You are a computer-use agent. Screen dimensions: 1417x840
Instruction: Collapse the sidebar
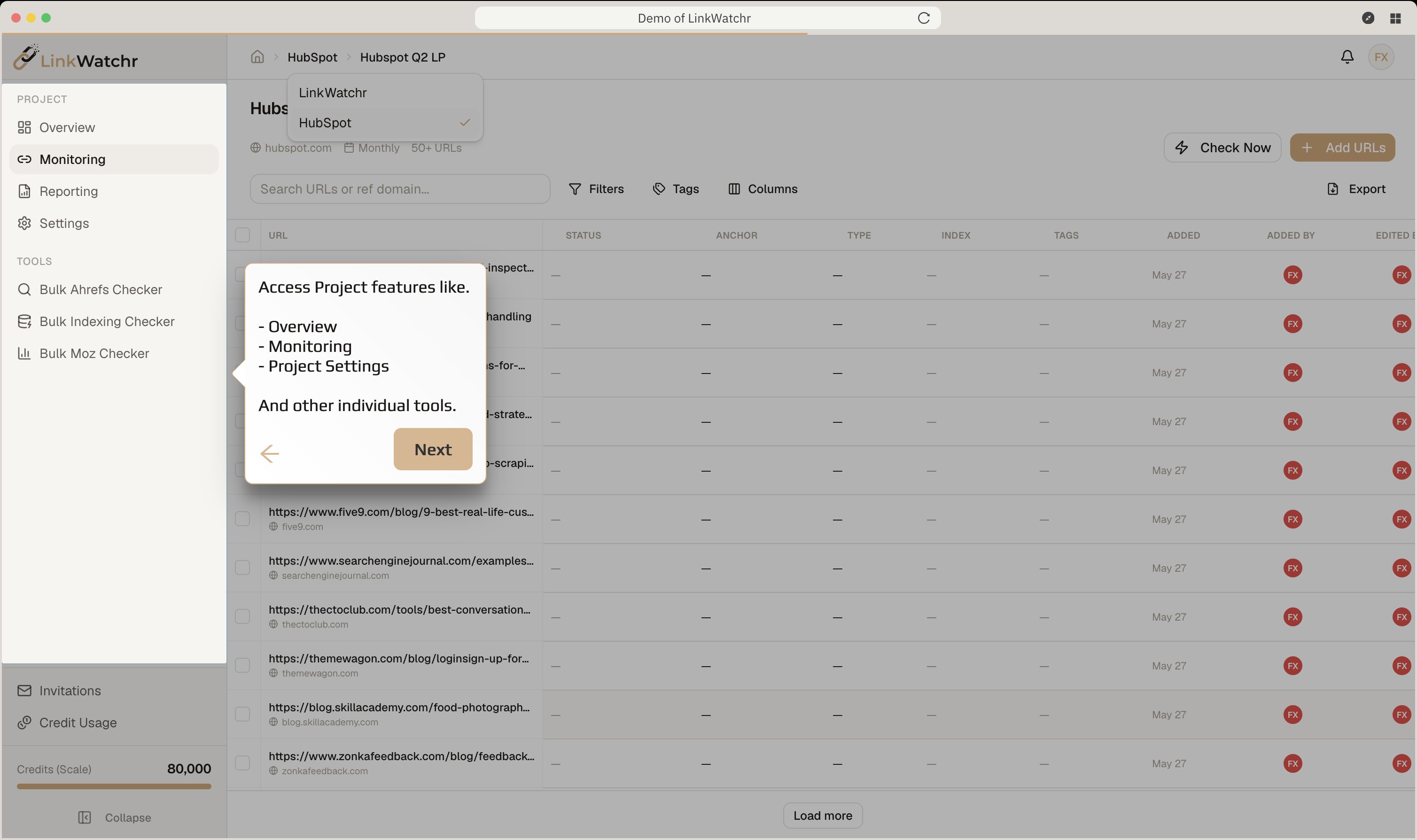(114, 818)
